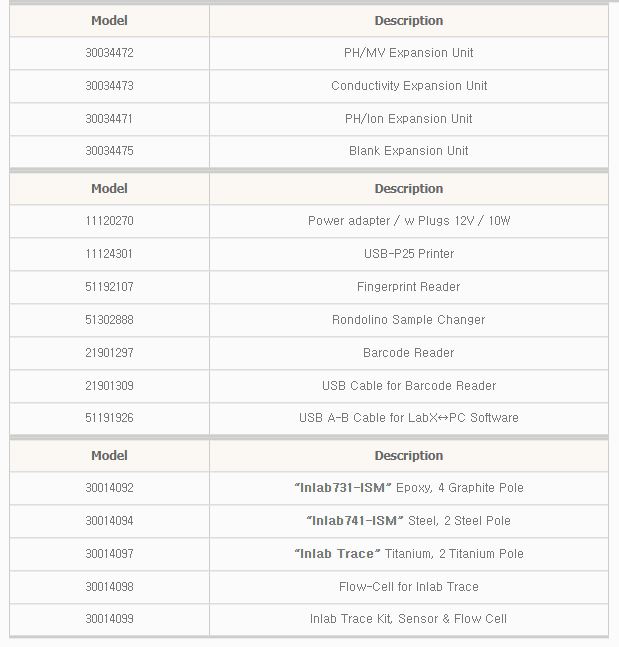The width and height of the screenshot is (619, 647).
Task: Click the USB-P25 Printer entry
Action: click(408, 254)
